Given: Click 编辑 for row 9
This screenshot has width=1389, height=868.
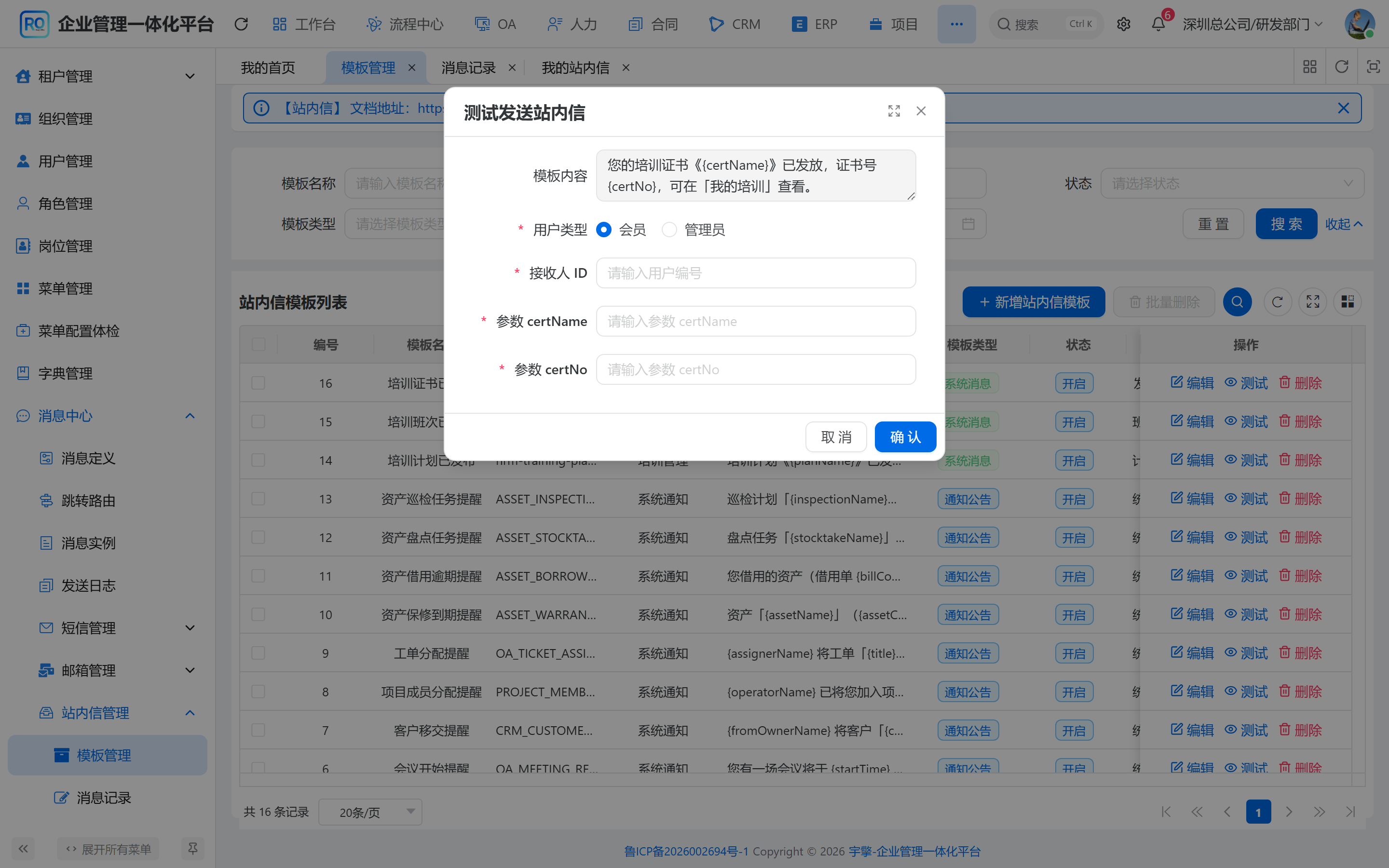Looking at the screenshot, I should click(1192, 653).
